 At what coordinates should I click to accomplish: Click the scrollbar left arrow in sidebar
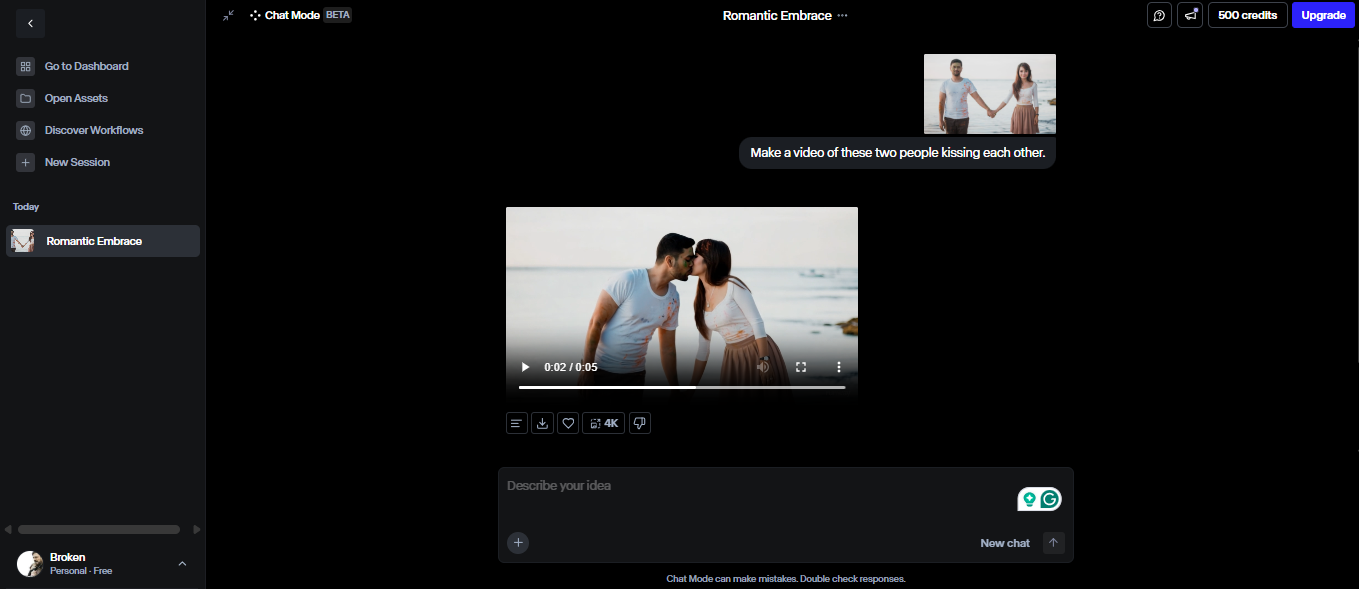tap(8, 529)
